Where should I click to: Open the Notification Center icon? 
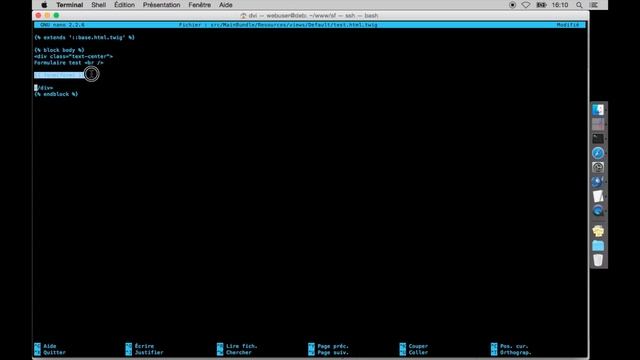point(595,5)
